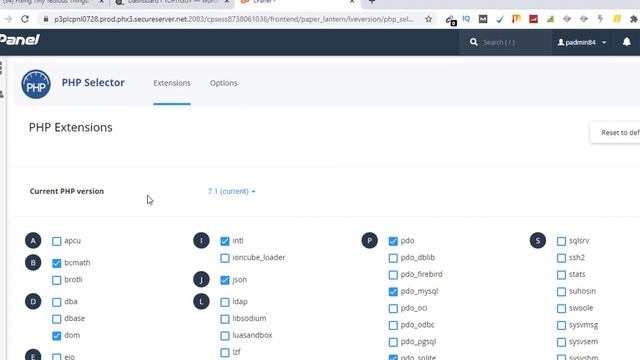Enable the ldap extension

coord(225,302)
